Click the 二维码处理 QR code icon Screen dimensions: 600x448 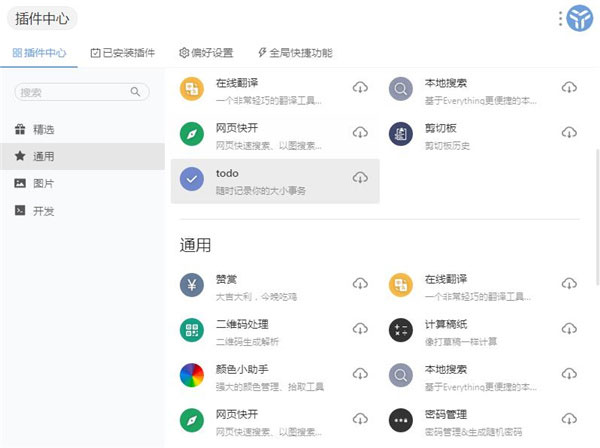point(192,330)
